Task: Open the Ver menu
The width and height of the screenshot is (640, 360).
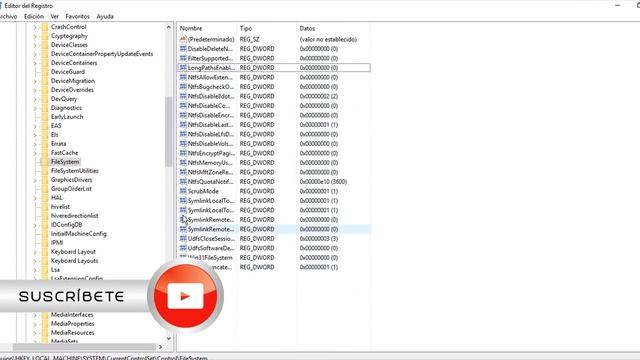Action: [x=55, y=16]
